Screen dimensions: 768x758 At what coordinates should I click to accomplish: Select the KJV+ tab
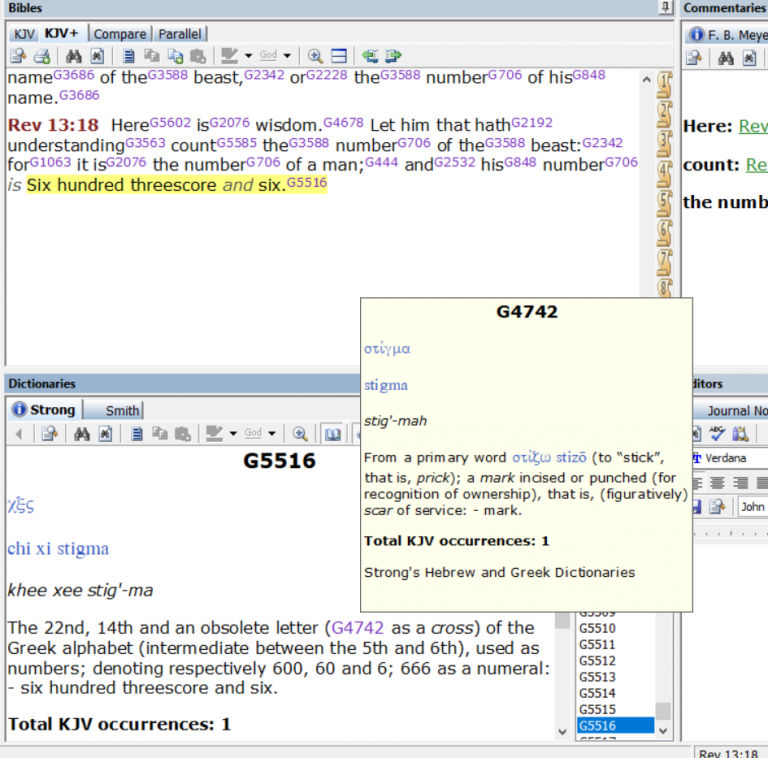(x=61, y=33)
